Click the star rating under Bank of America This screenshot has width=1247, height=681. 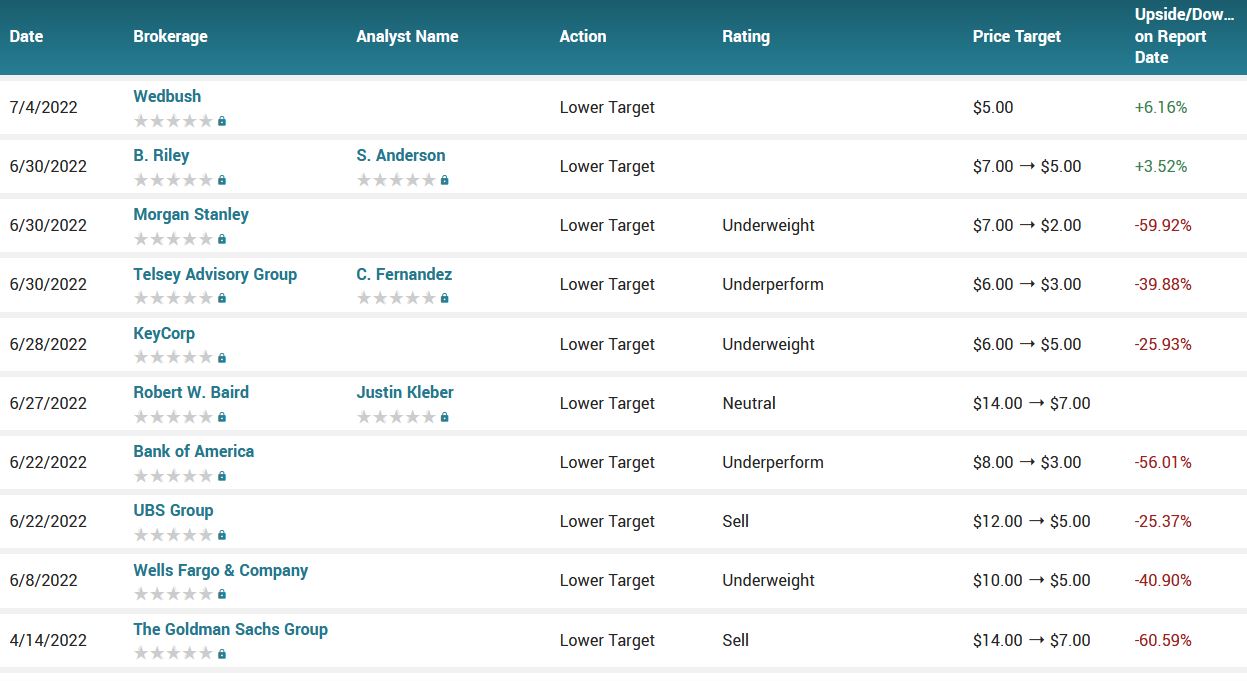tap(173, 476)
